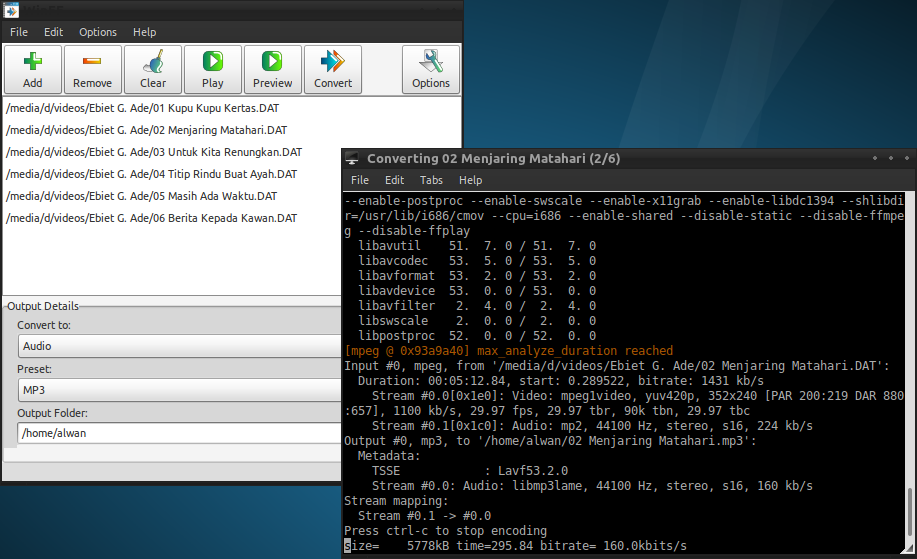Image resolution: width=917 pixels, height=559 pixels.
Task: Select file 06 Berita Kepada Kawan.DAT
Action: [151, 218]
